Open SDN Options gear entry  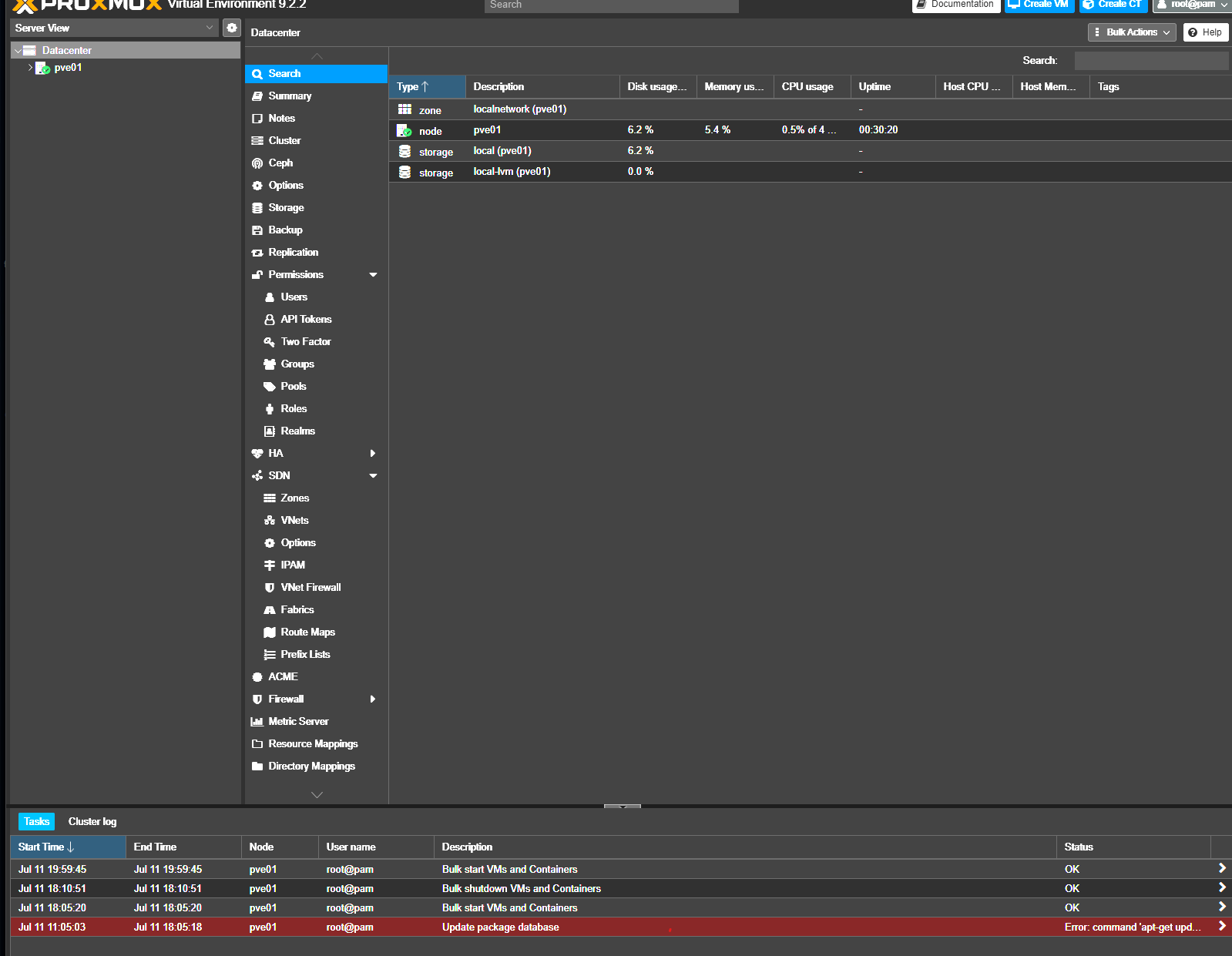316,542
